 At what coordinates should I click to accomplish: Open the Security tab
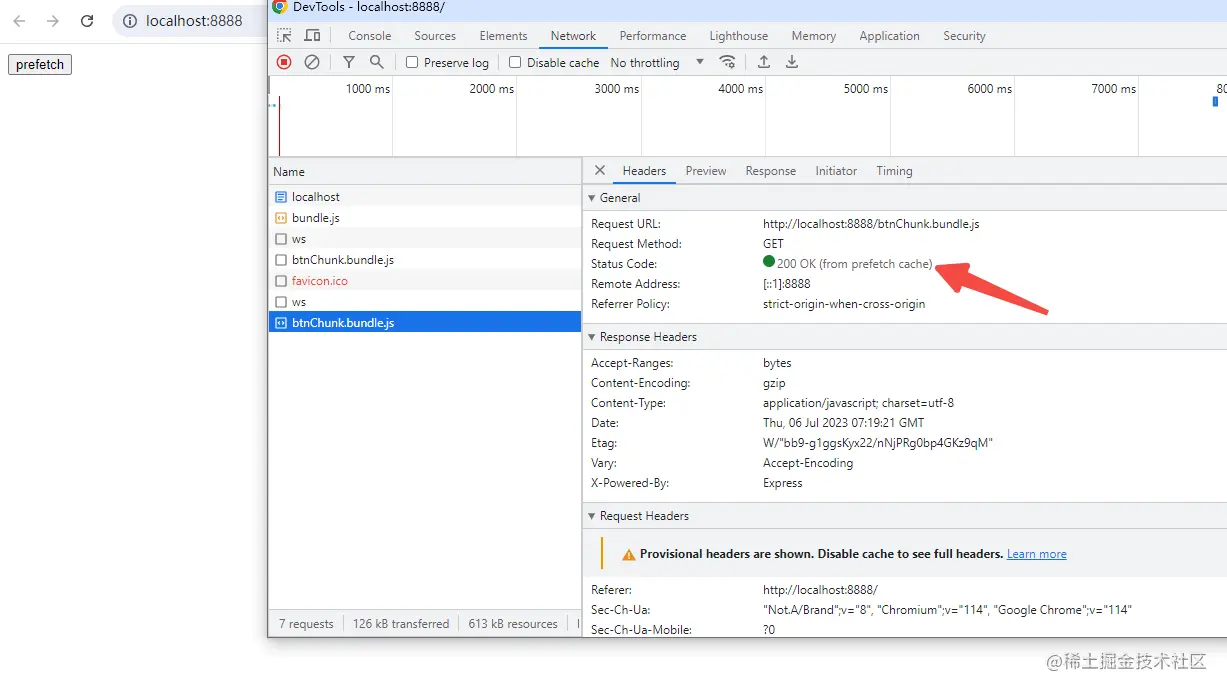964,36
